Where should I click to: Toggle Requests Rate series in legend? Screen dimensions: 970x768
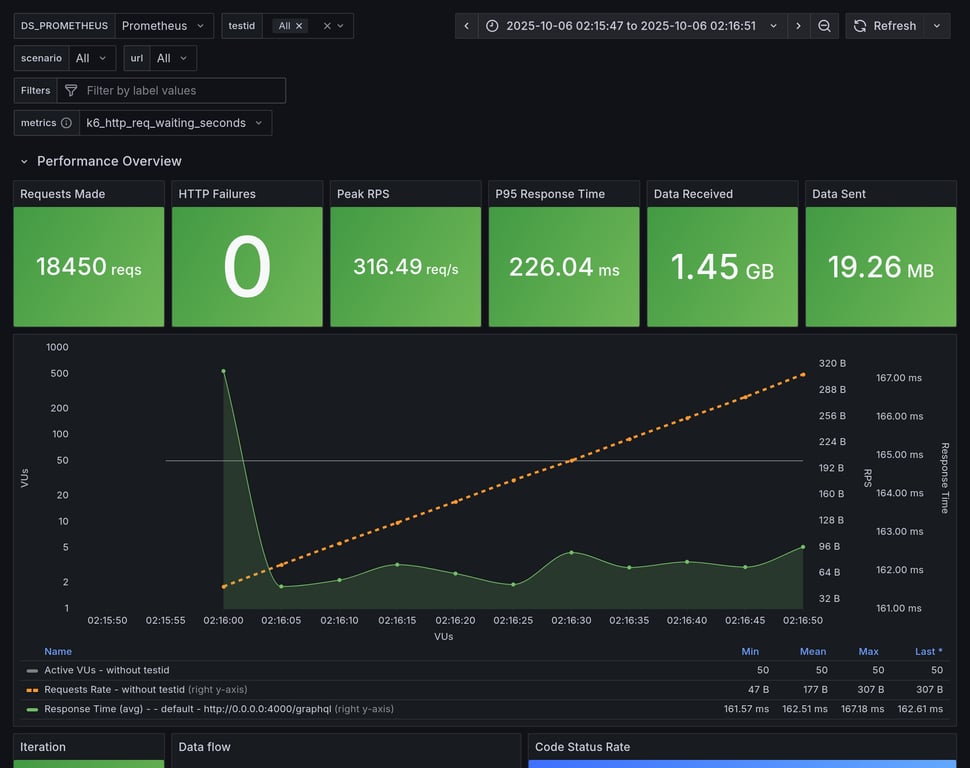(114, 689)
